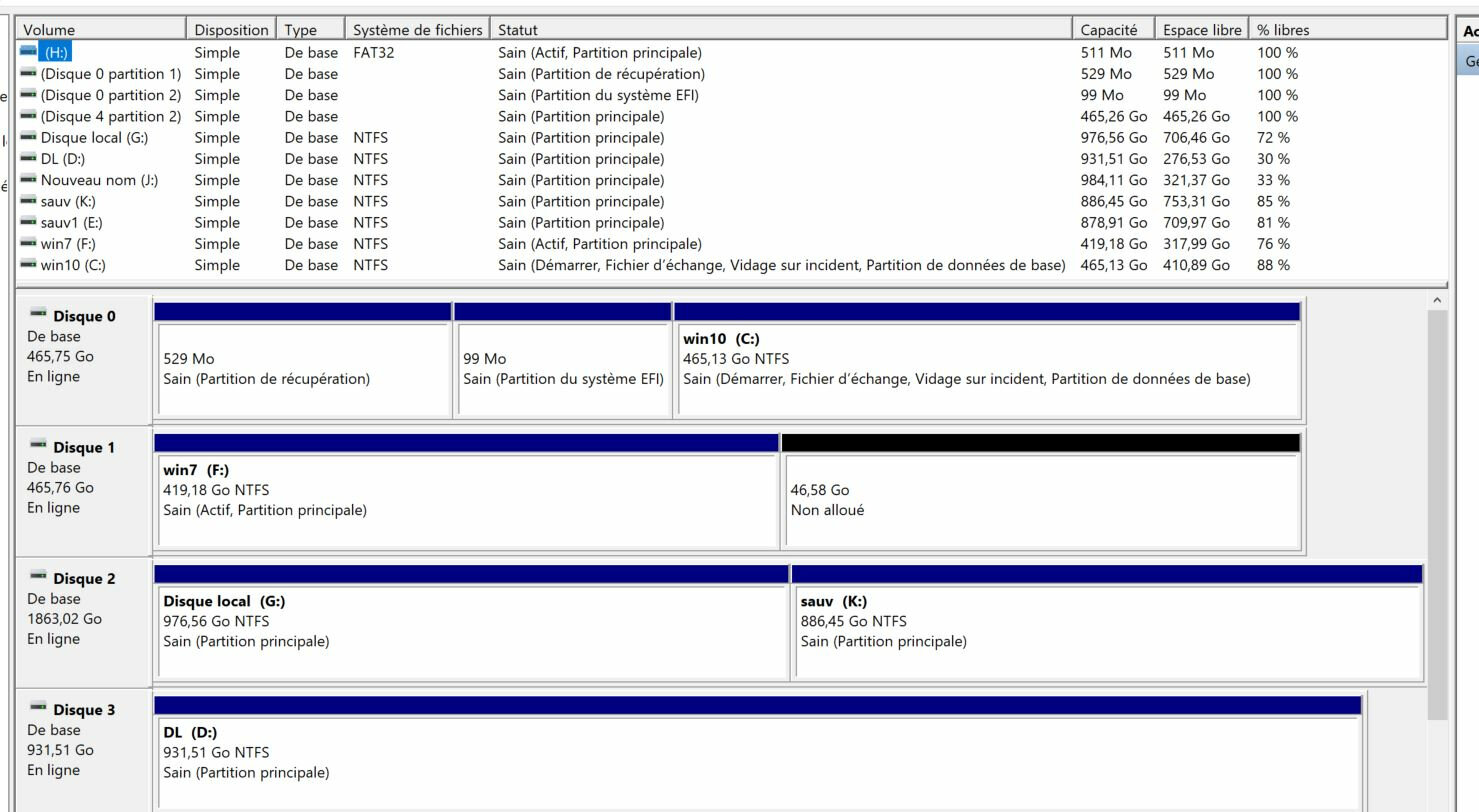This screenshot has width=1479, height=812.
Task: Click the sauv1 (E:) row drive icon
Action: pos(28,222)
